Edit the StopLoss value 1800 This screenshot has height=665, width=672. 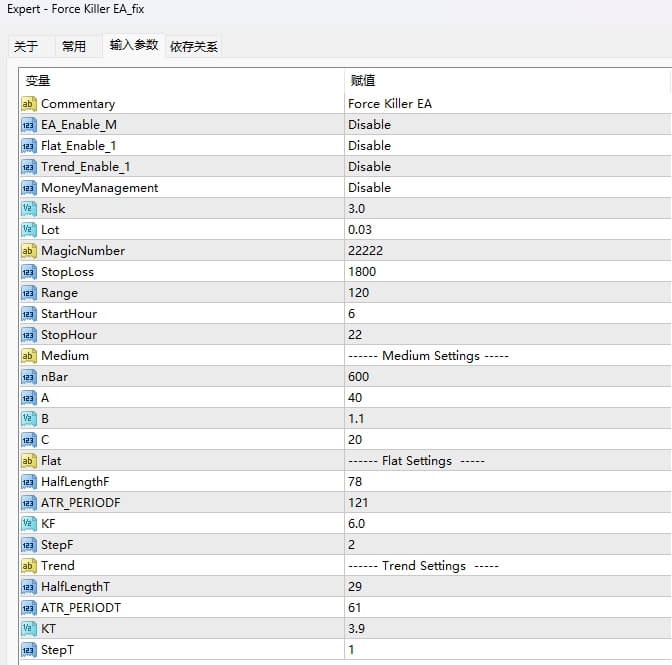tap(508, 272)
